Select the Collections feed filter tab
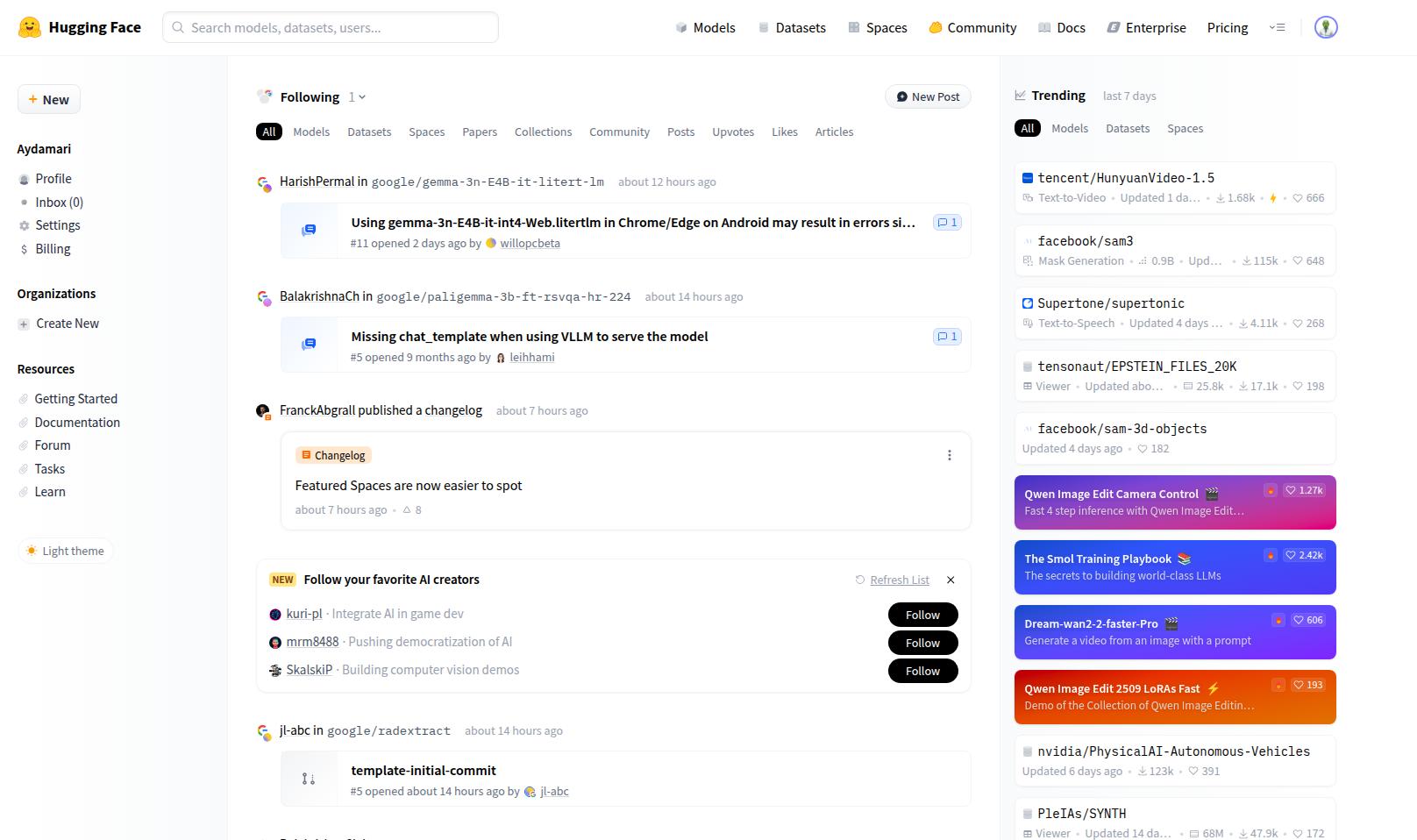This screenshot has height=840, width=1417. pyautogui.click(x=543, y=132)
